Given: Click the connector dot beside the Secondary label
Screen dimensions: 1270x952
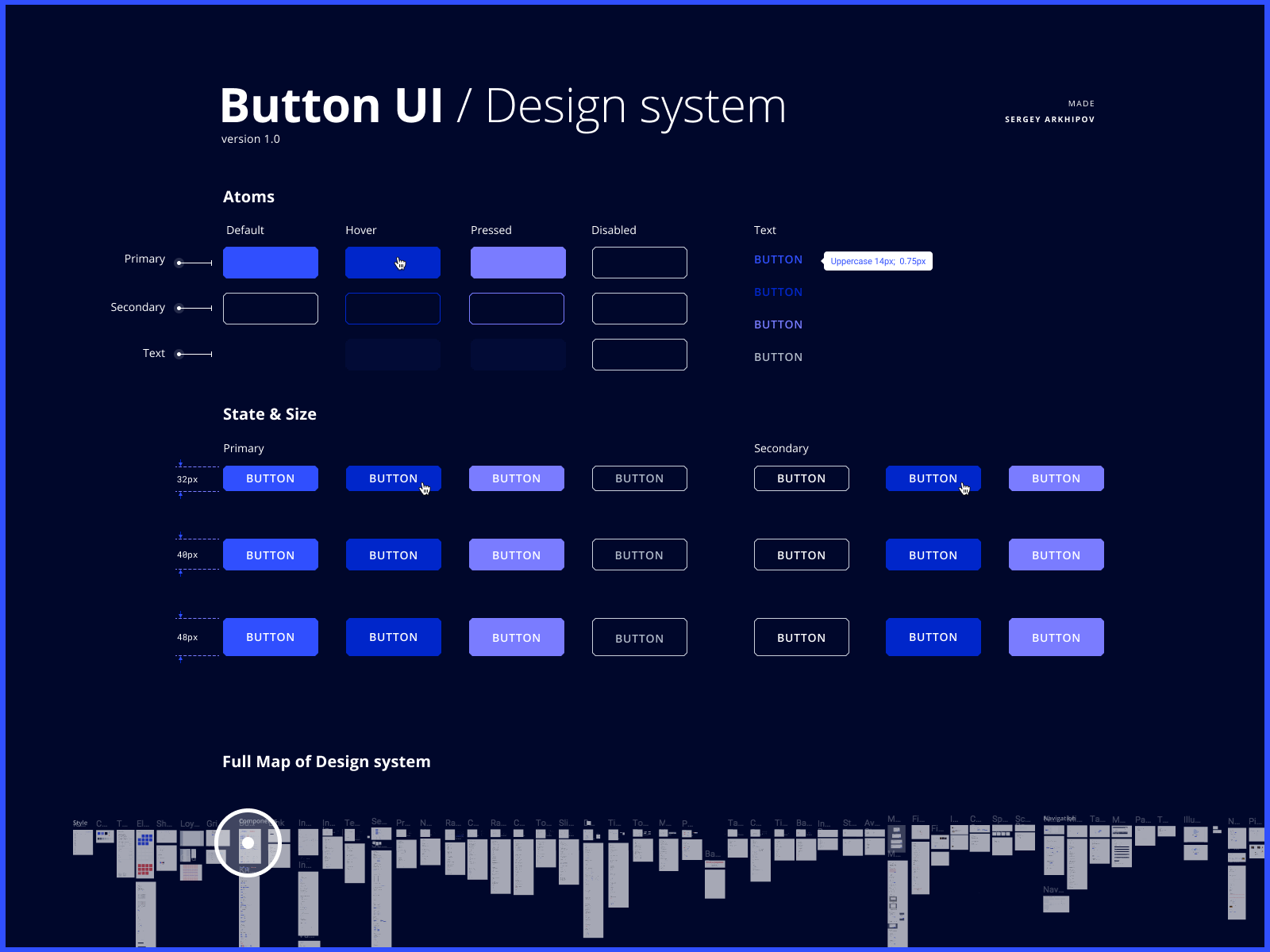Looking at the screenshot, I should point(179,308).
